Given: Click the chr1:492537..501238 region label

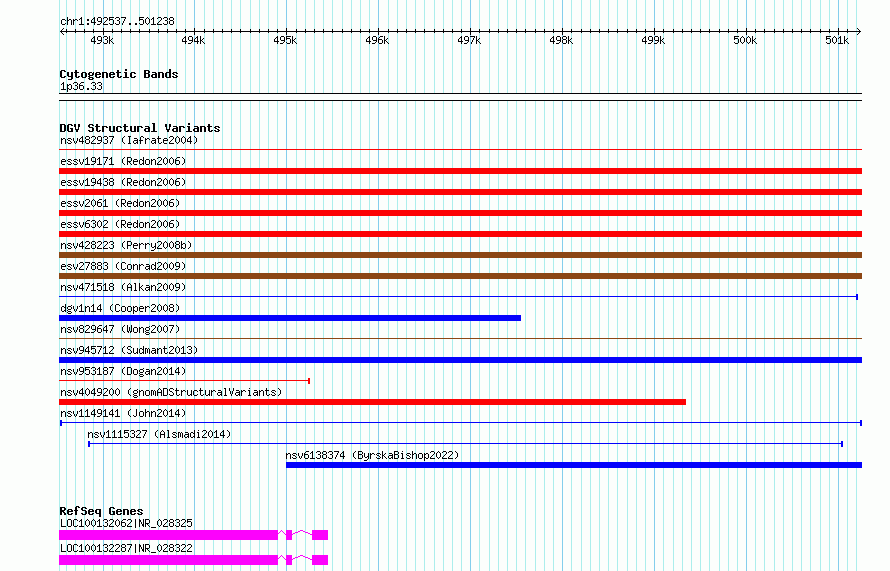Looking at the screenshot, I should [x=117, y=22].
